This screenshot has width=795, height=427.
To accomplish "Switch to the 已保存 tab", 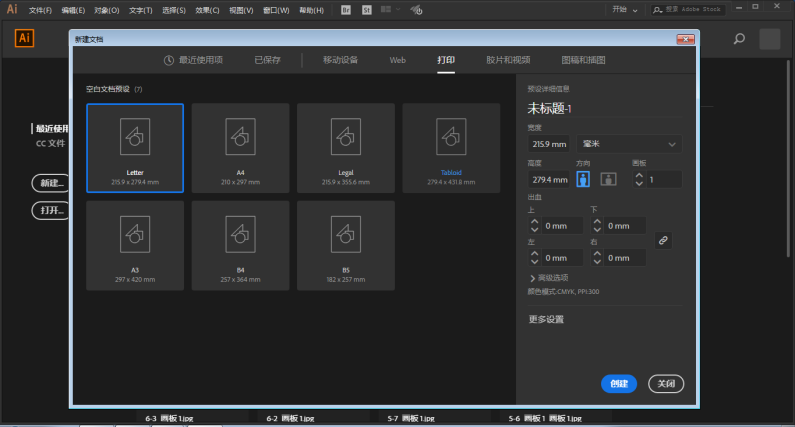I will 268,60.
